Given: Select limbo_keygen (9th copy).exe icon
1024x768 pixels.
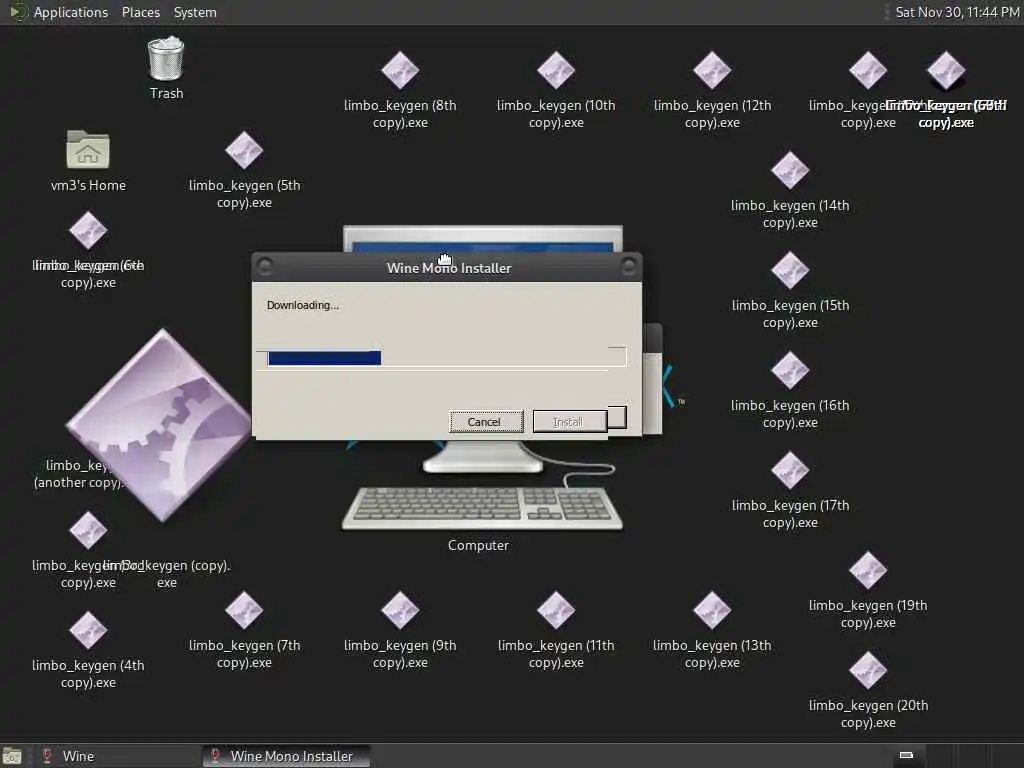Looking at the screenshot, I should 400,610.
